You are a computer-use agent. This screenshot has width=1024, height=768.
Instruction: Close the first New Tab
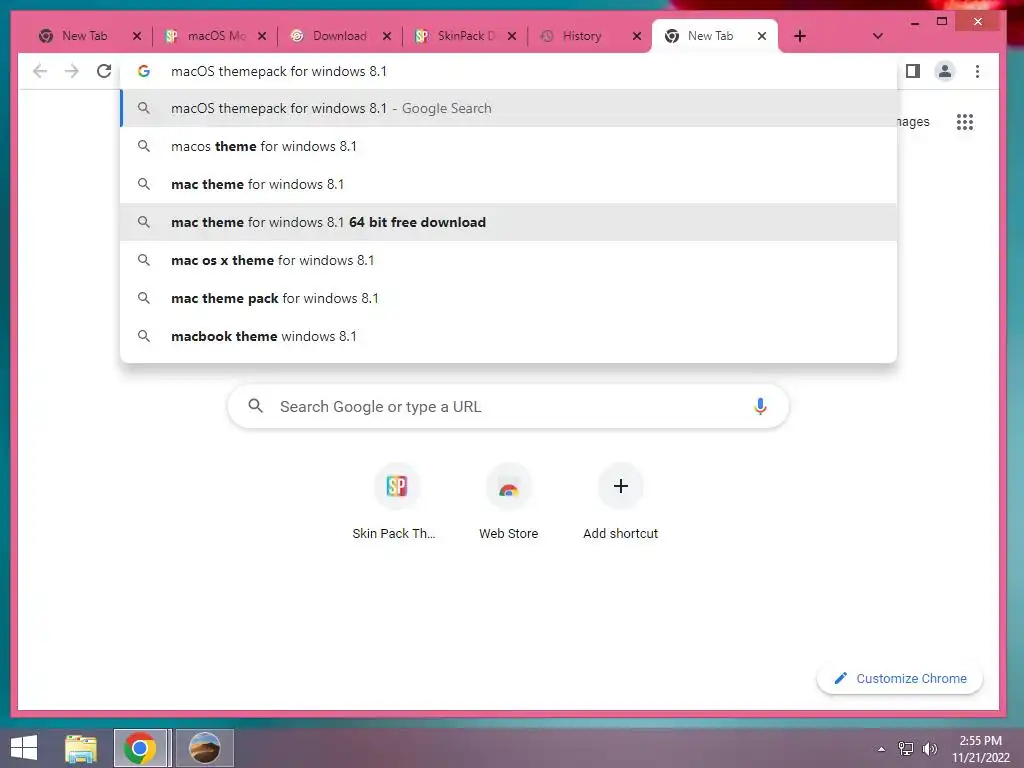click(x=136, y=36)
